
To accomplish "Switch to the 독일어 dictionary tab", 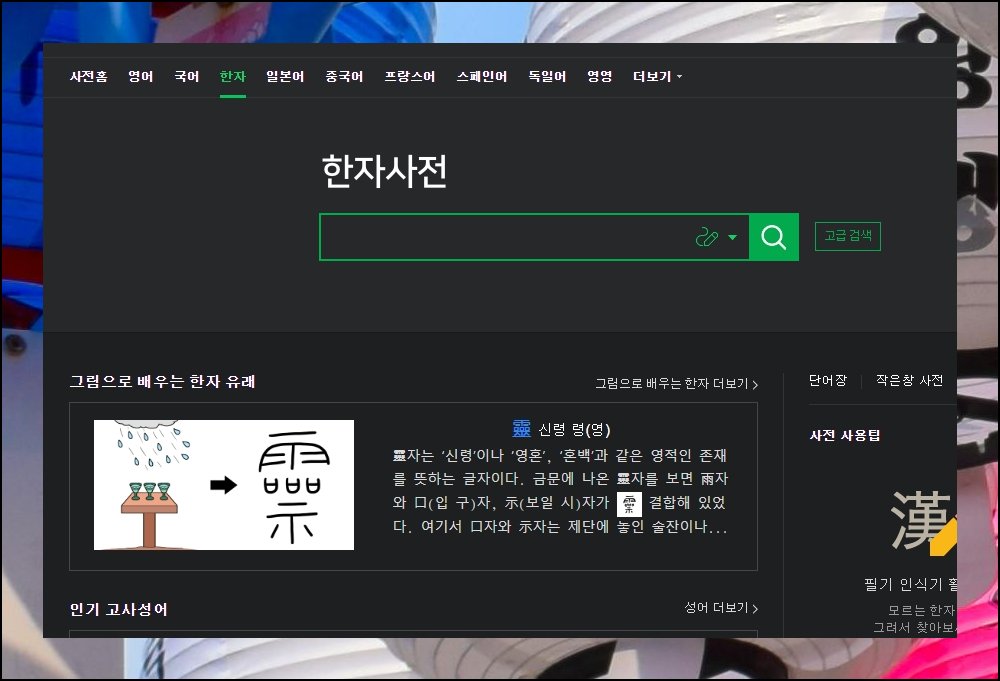I will pos(547,77).
